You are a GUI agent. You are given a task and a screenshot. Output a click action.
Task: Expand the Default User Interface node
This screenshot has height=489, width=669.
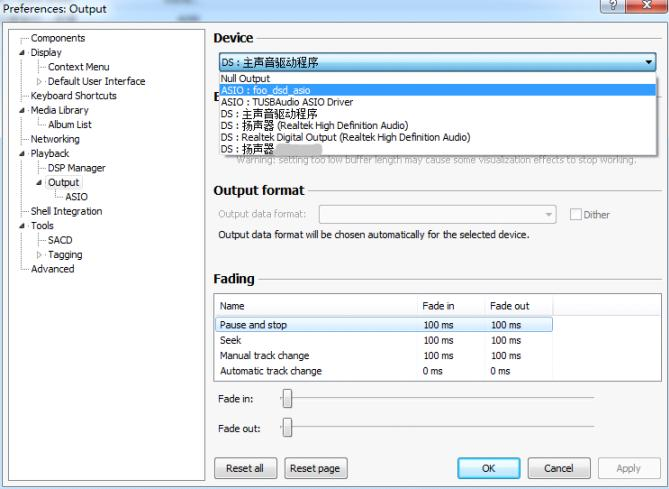(41, 81)
